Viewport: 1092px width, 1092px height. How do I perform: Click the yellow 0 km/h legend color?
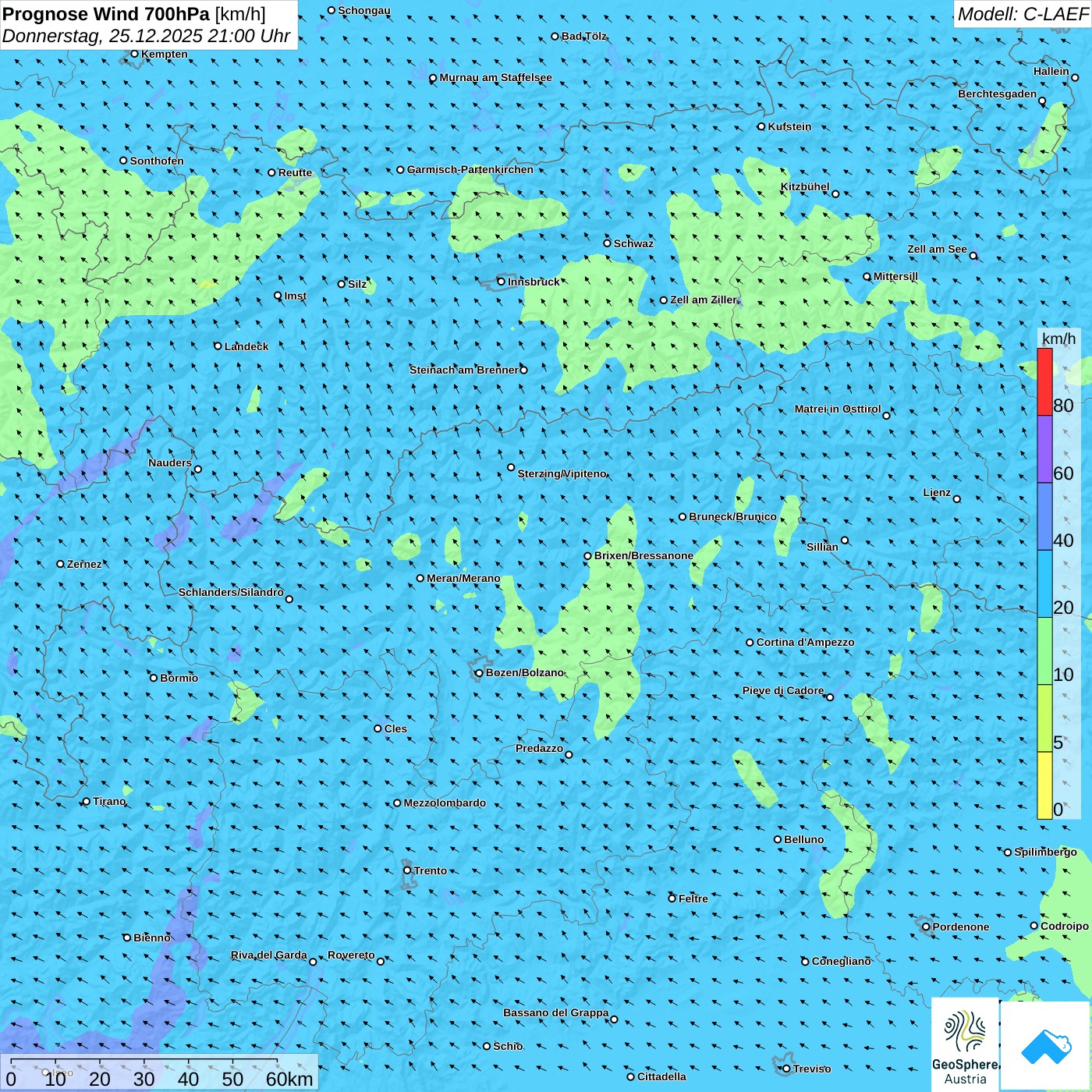(x=1044, y=785)
